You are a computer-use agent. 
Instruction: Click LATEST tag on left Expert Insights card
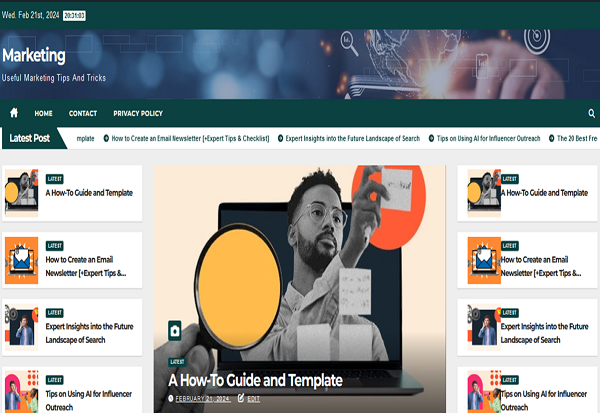[x=54, y=313]
